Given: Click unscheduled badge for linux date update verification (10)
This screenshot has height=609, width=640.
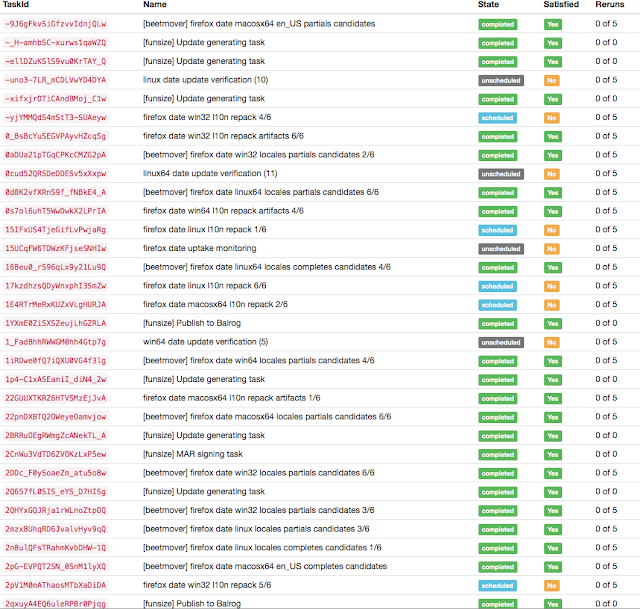Looking at the screenshot, I should click(501, 80).
